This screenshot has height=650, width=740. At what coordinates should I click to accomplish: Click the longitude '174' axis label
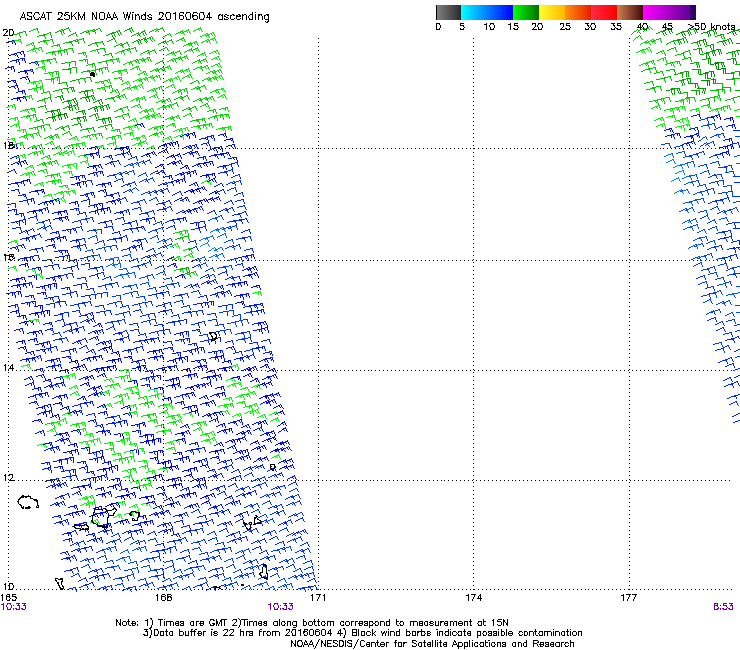[473, 597]
